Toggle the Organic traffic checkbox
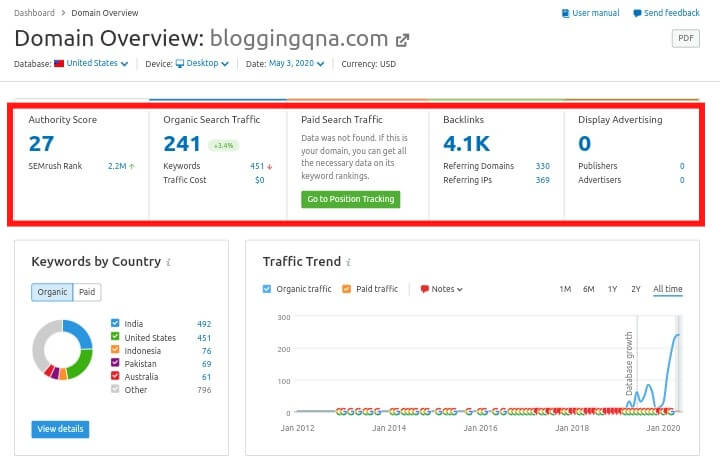Image resolution: width=720 pixels, height=463 pixels. click(x=267, y=289)
